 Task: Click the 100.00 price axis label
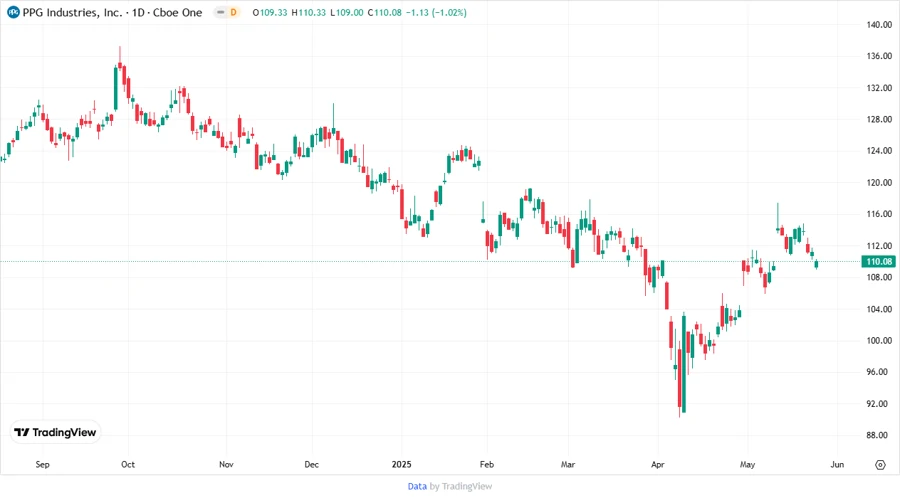pos(879,341)
